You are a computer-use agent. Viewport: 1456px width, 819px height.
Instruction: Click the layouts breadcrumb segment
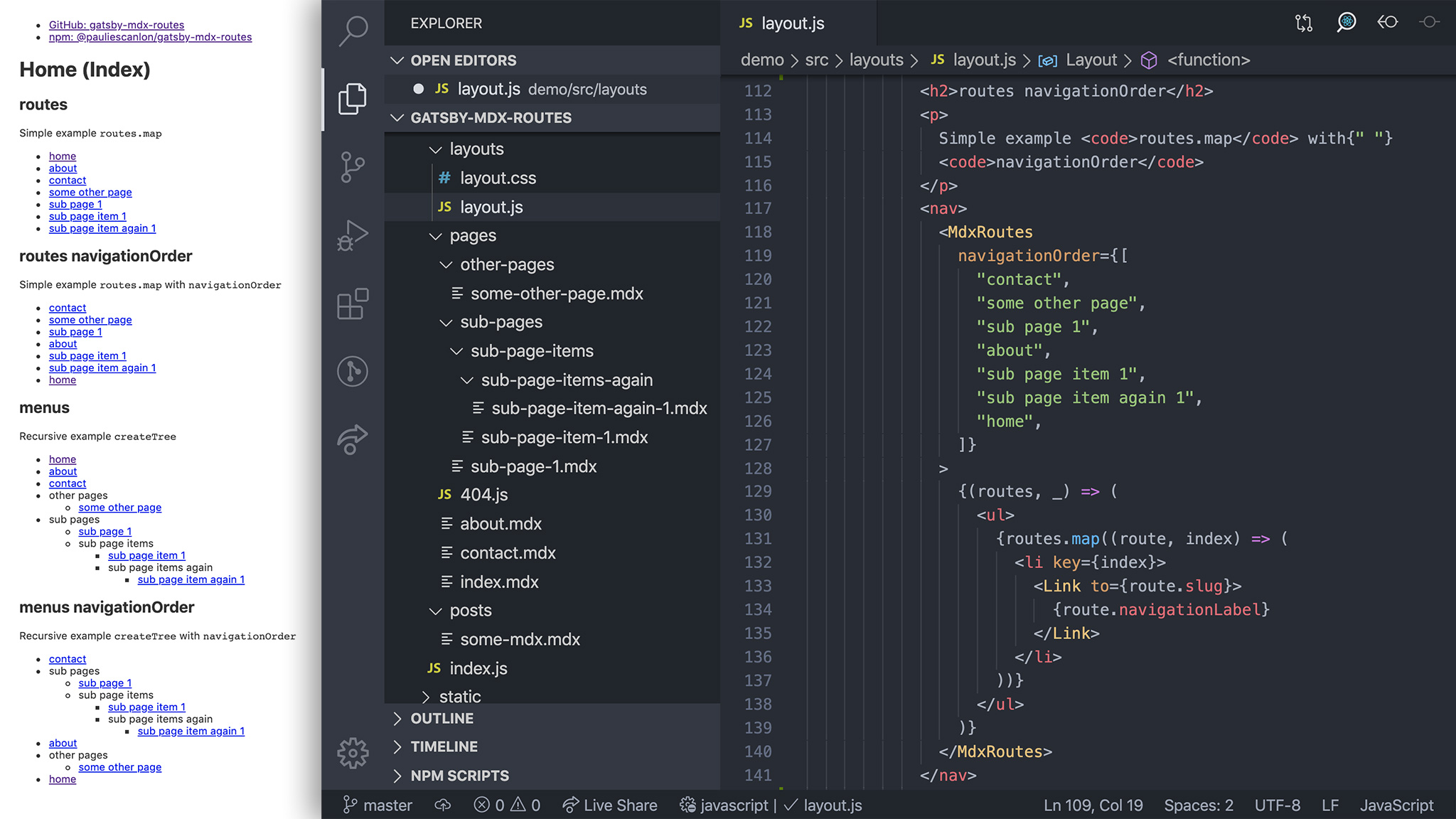(876, 60)
